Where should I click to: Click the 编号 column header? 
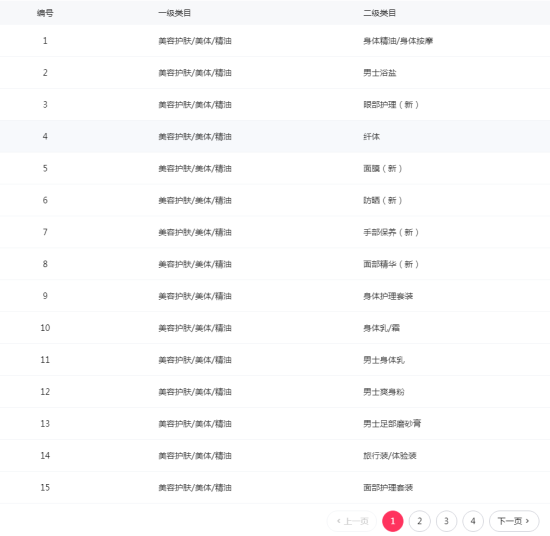click(x=45, y=13)
